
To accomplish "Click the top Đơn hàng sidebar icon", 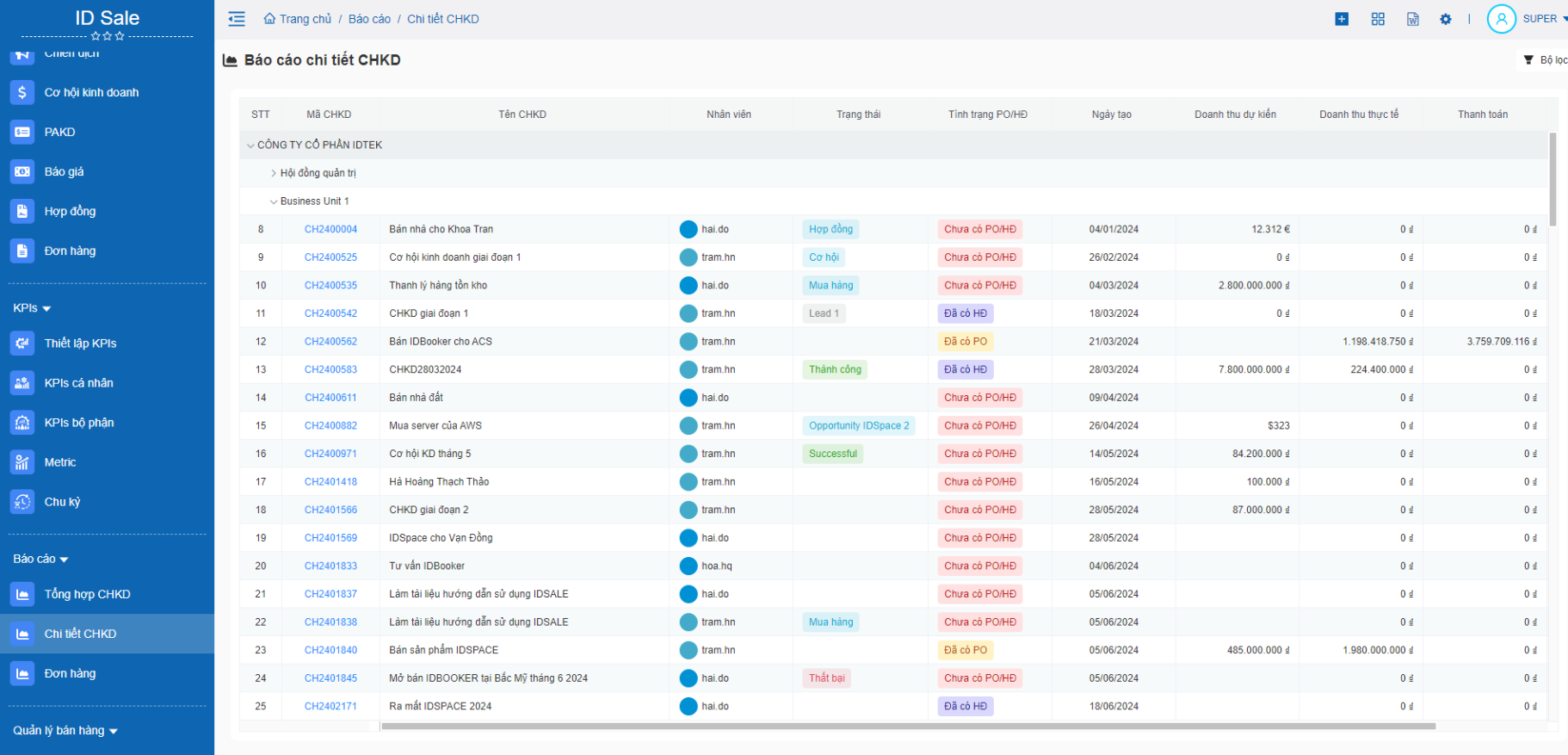I will (22, 251).
